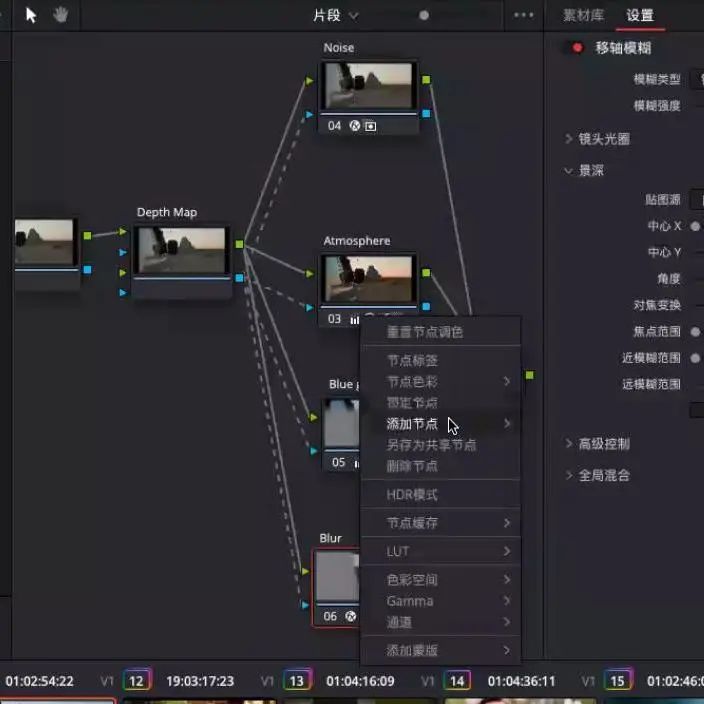Switch to the 素材库 tab

(x=584, y=15)
